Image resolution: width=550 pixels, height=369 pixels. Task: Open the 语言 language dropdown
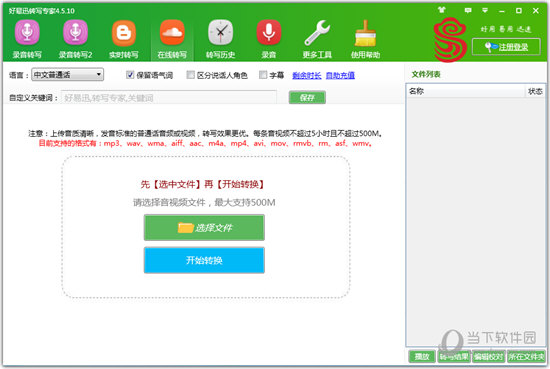pos(67,74)
